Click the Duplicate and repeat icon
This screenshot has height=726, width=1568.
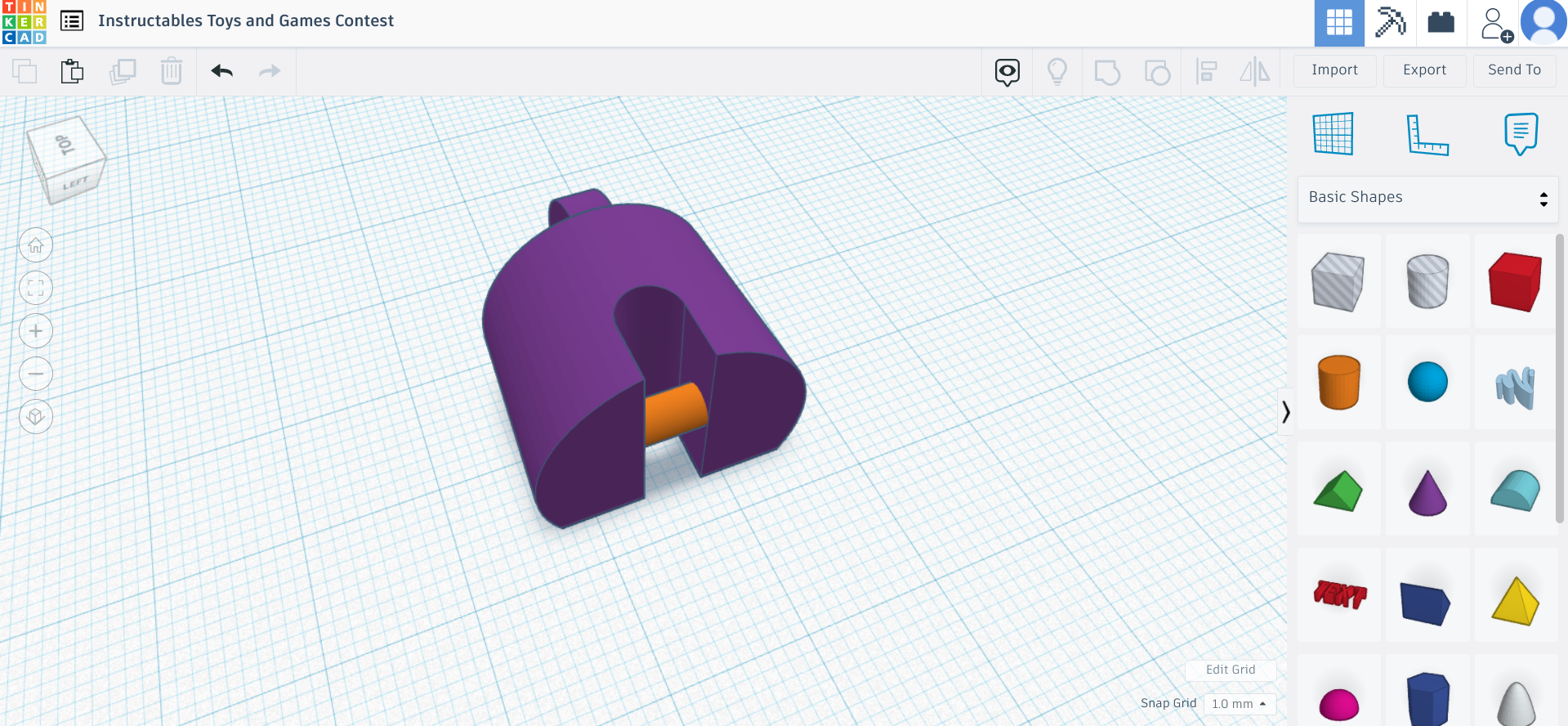(123, 71)
